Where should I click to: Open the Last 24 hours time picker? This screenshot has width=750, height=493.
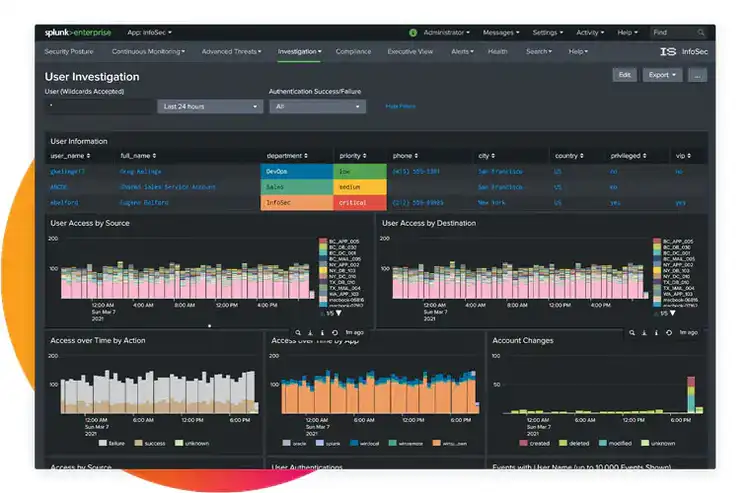pos(208,106)
